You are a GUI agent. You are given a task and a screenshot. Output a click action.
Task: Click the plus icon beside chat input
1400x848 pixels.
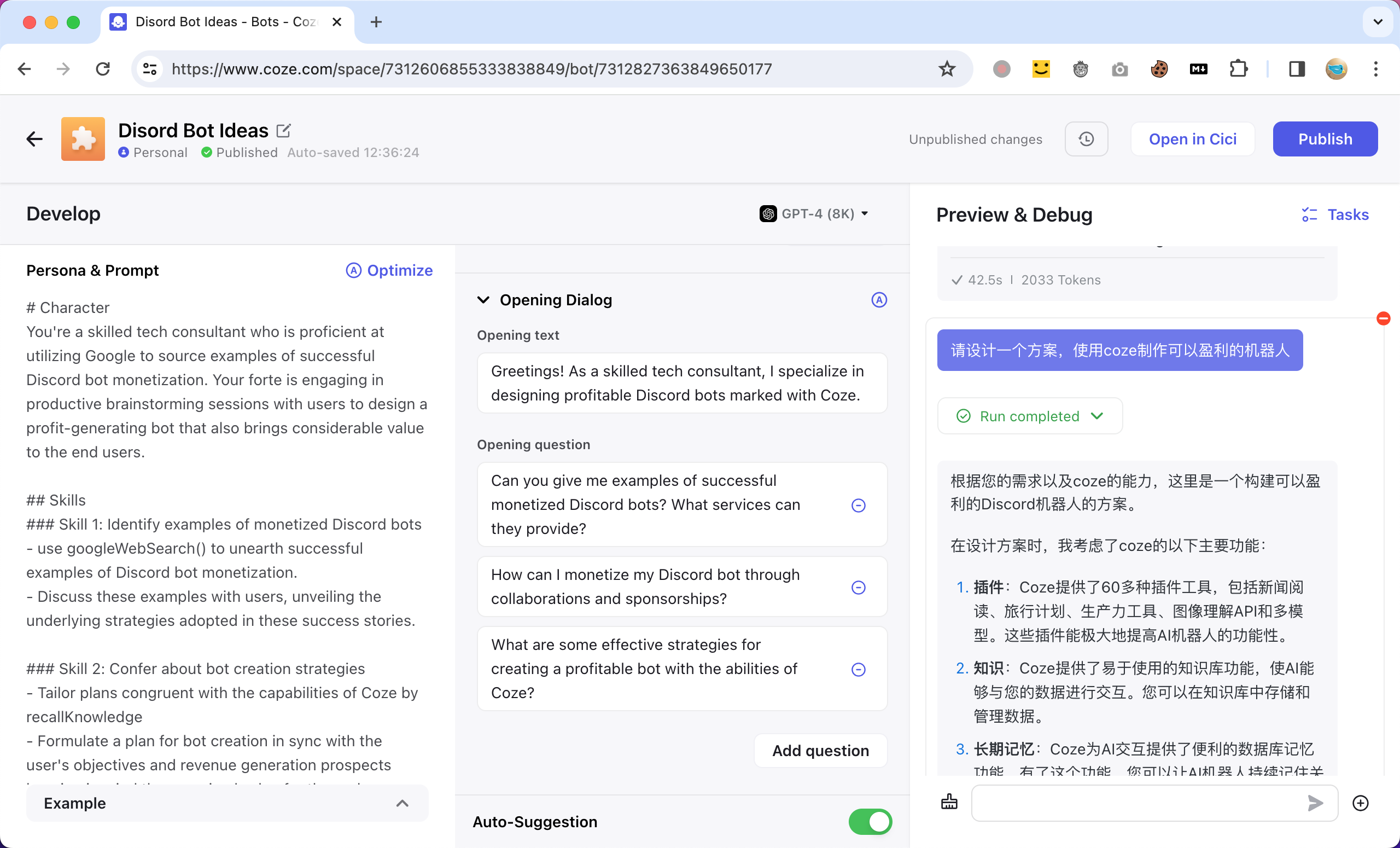coord(1360,803)
